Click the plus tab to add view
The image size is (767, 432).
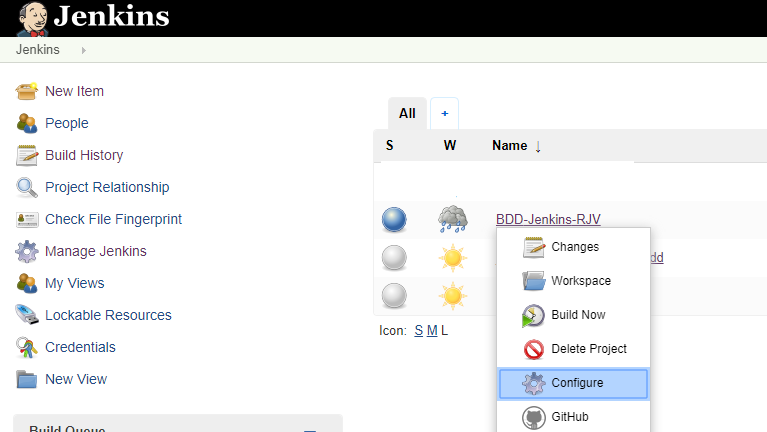(444, 114)
